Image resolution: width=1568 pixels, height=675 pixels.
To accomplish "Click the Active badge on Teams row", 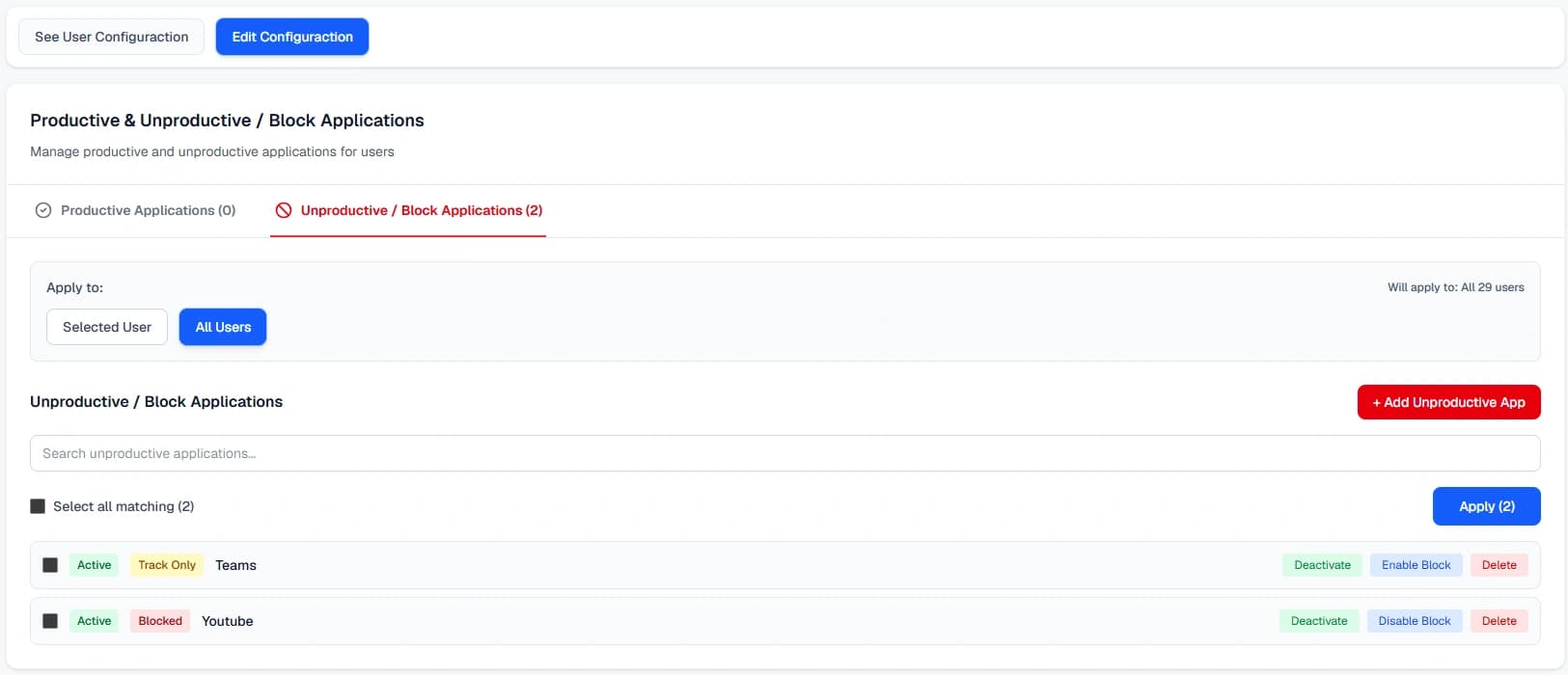I will tap(94, 565).
